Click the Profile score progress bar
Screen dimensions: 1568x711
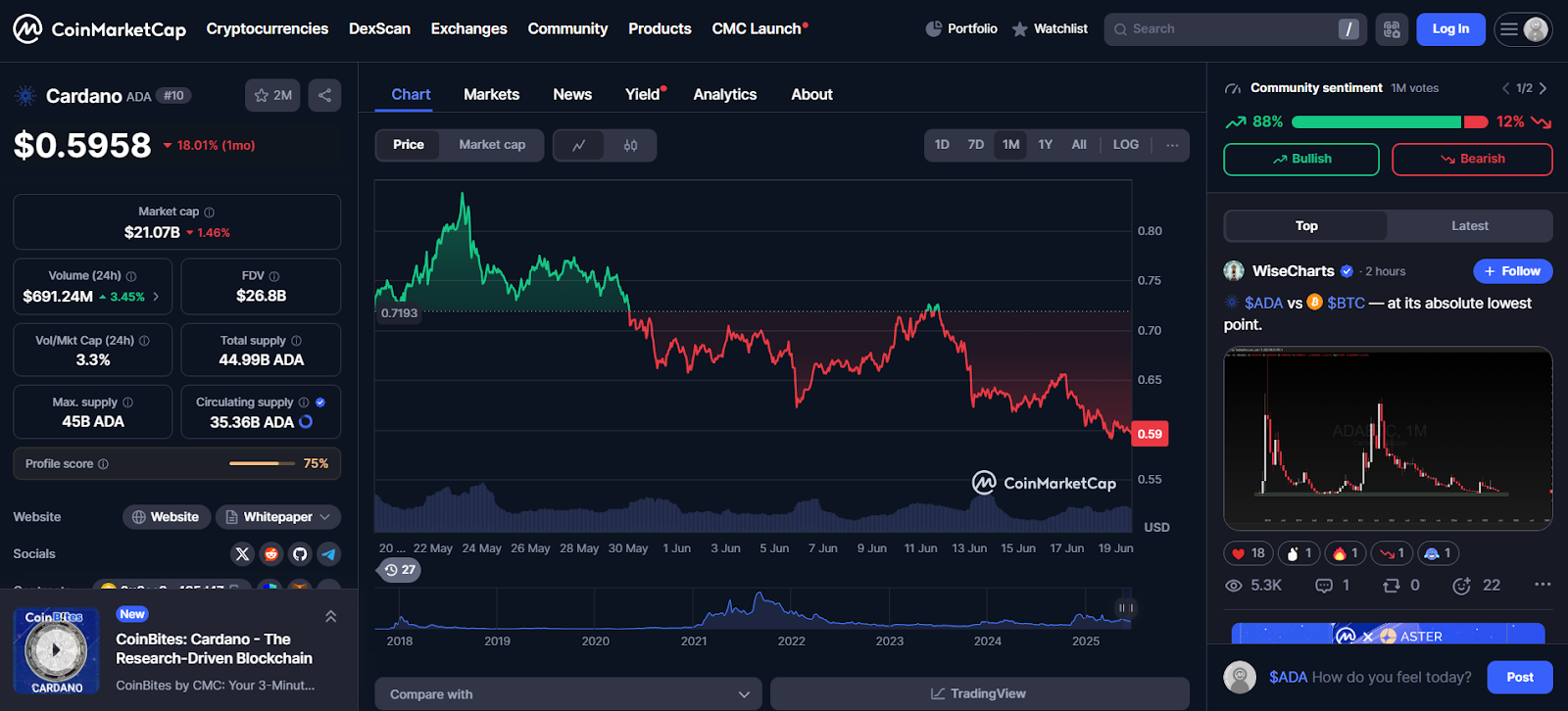click(262, 464)
